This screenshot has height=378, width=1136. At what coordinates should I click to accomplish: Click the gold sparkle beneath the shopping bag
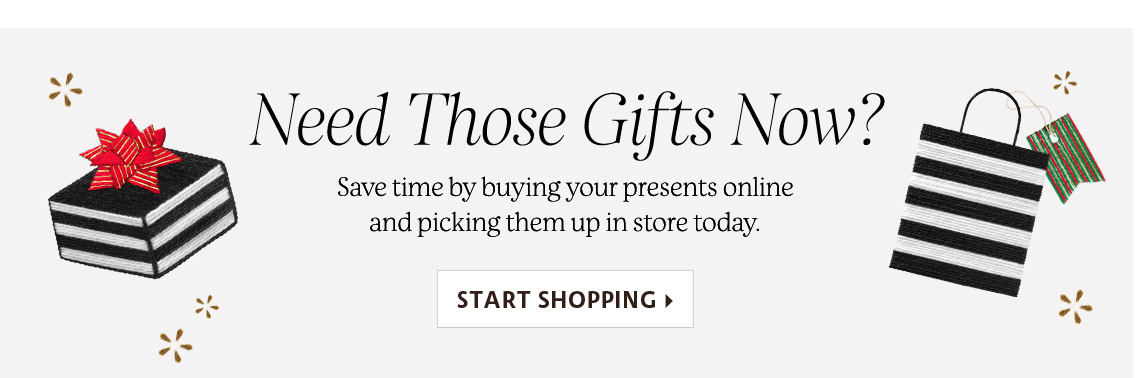tap(1075, 306)
